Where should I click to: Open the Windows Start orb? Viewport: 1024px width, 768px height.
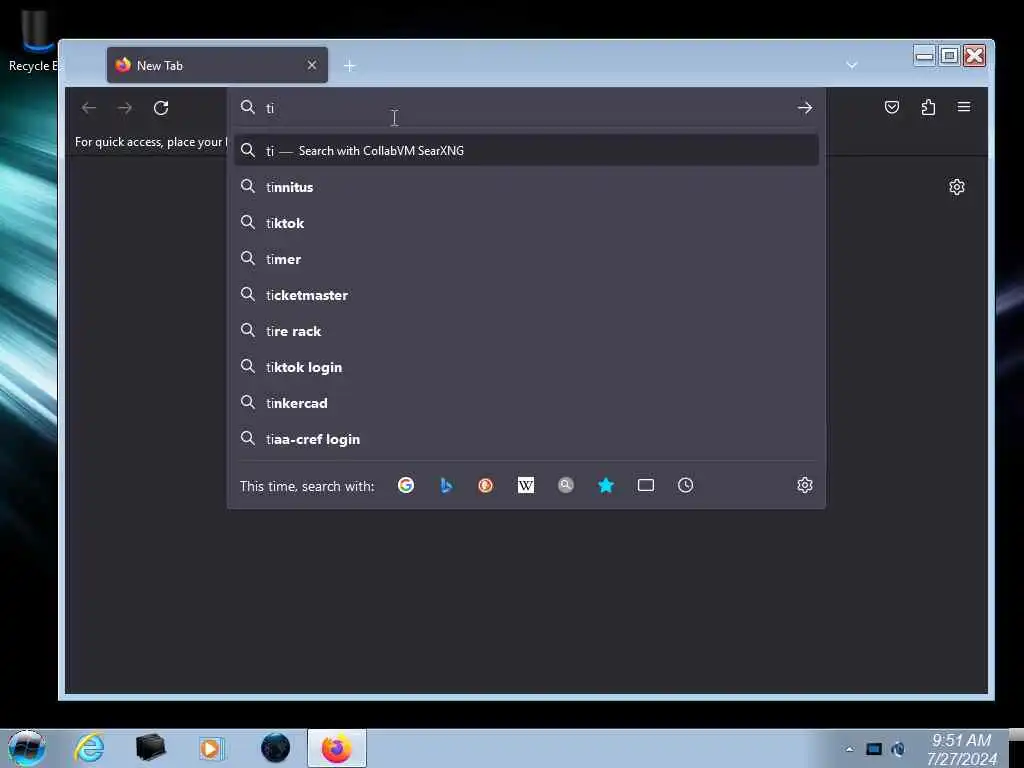point(27,748)
